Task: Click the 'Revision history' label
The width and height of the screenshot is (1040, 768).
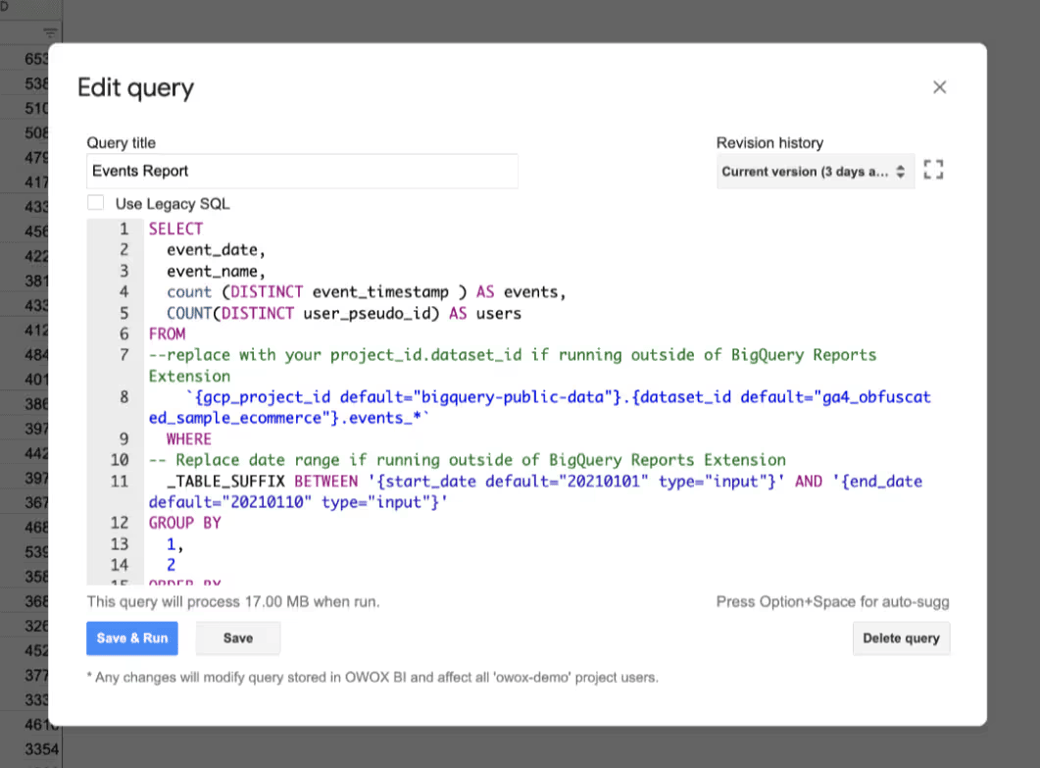Action: pyautogui.click(x=769, y=143)
